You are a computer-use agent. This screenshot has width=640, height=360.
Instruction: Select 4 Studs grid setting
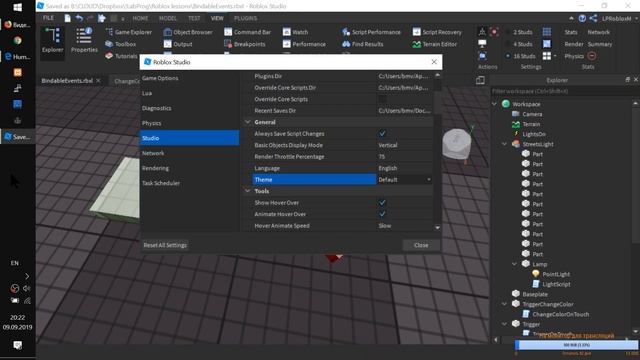point(519,44)
